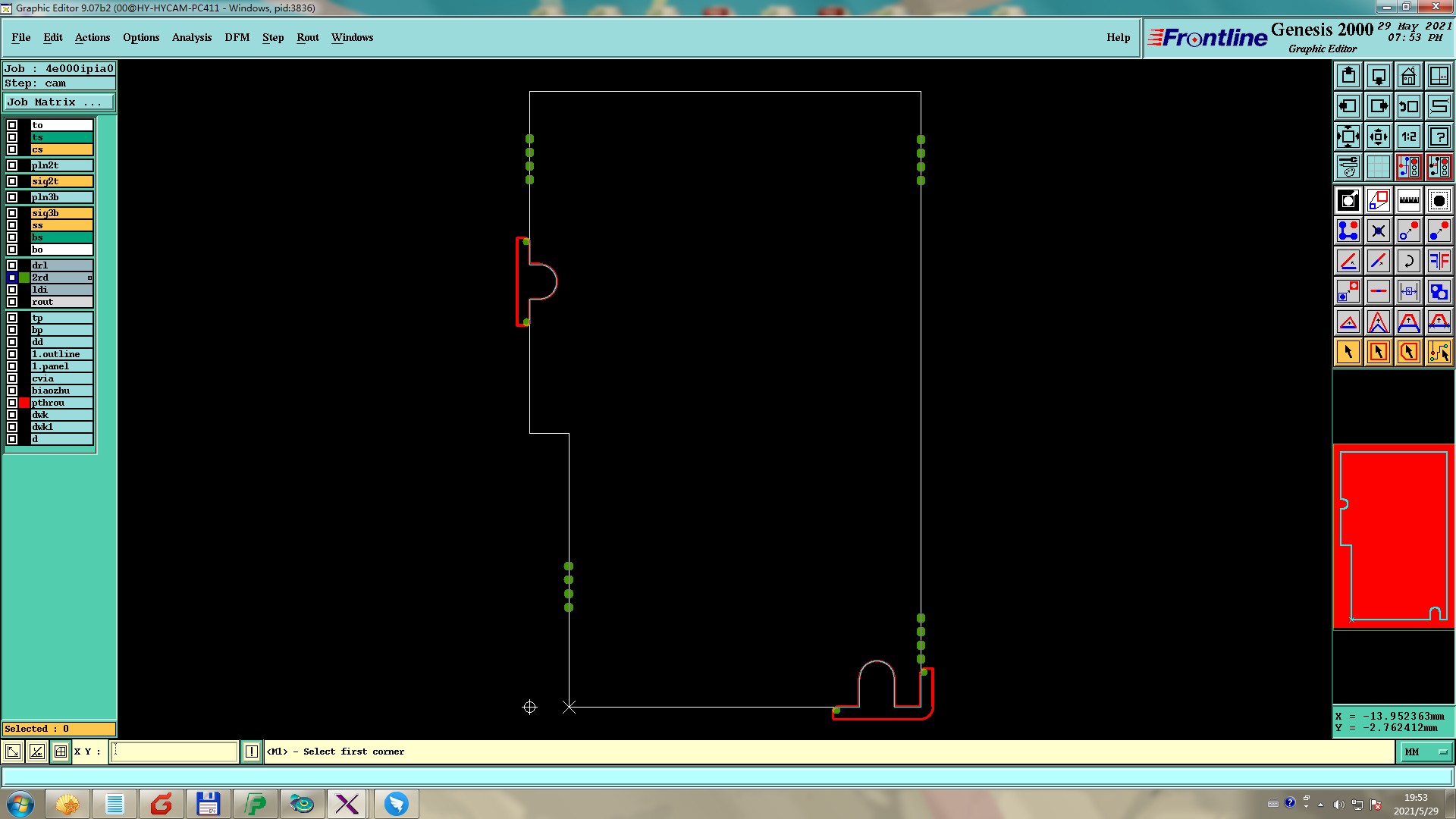Click the mirror flip F icon

point(1439,261)
